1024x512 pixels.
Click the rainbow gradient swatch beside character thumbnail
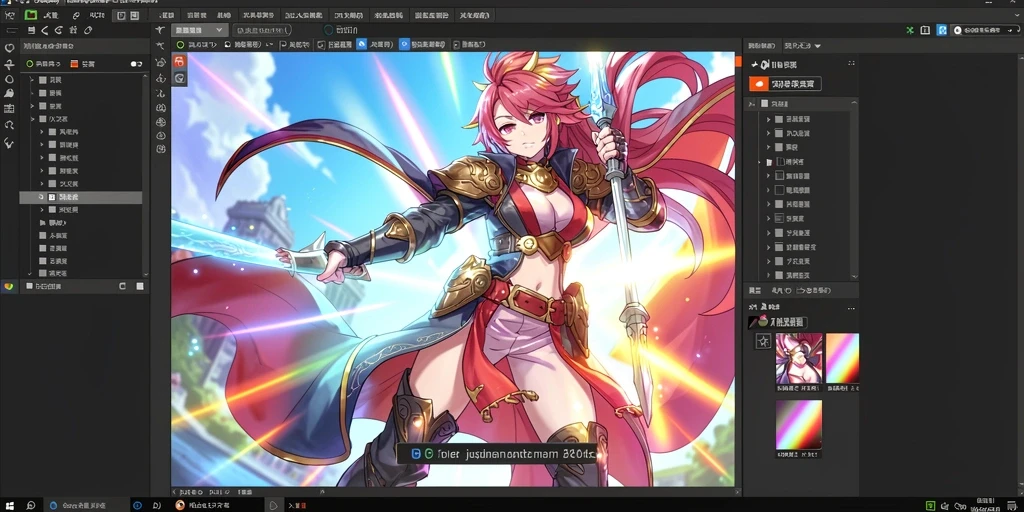(x=842, y=358)
